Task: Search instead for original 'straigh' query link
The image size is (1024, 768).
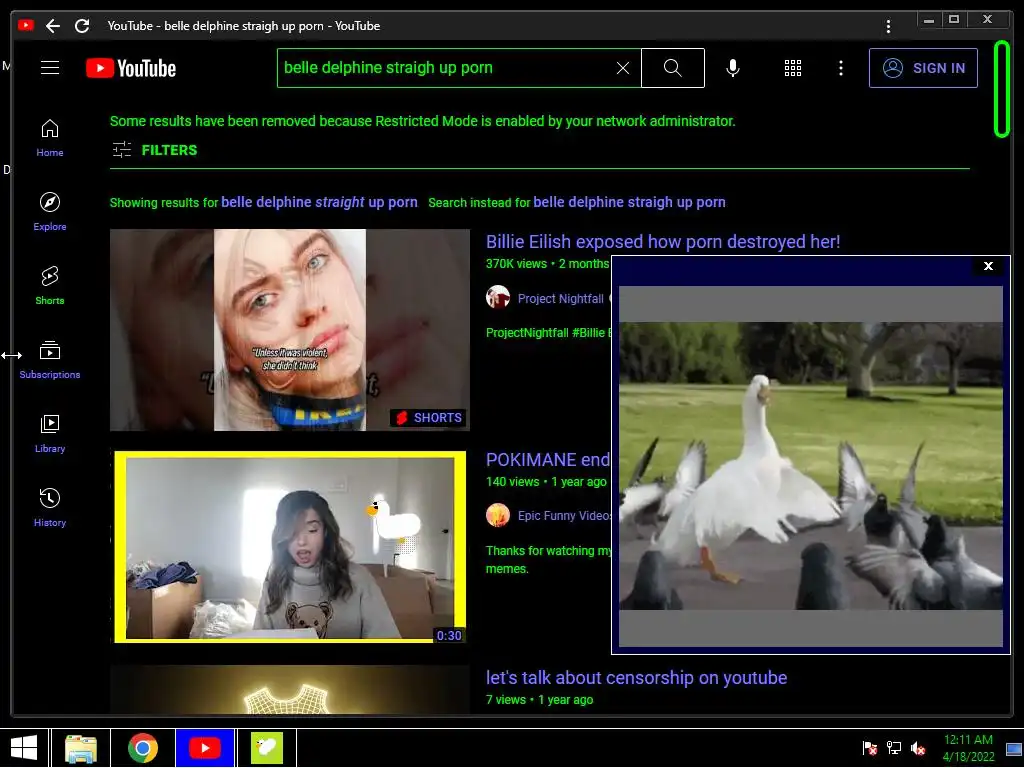Action: click(x=629, y=202)
